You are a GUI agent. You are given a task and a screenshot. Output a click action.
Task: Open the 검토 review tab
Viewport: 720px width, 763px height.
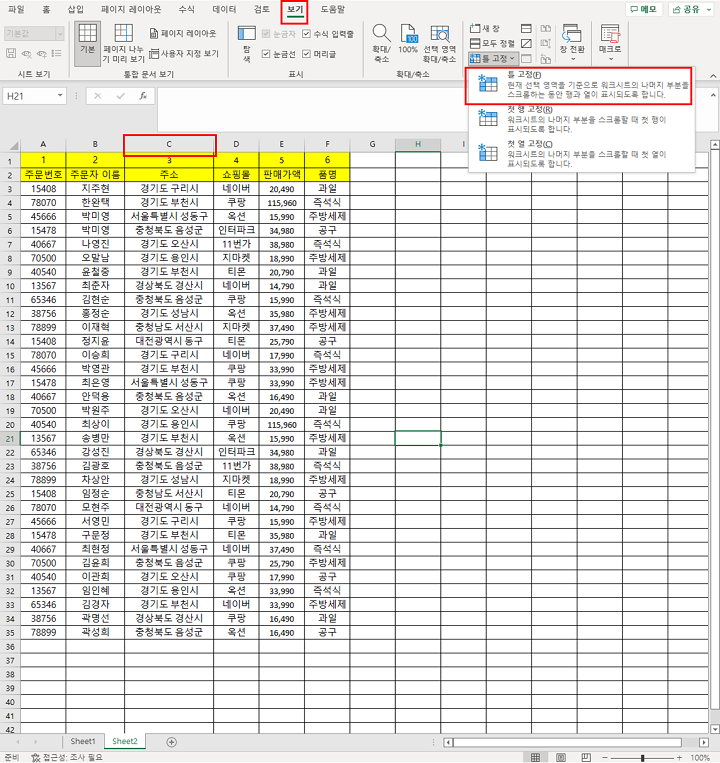tap(262, 9)
